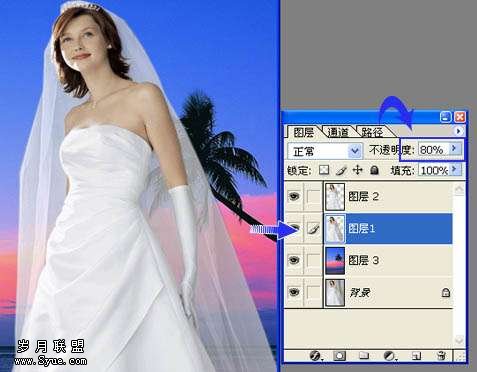Add a layer mask icon

click(x=339, y=356)
